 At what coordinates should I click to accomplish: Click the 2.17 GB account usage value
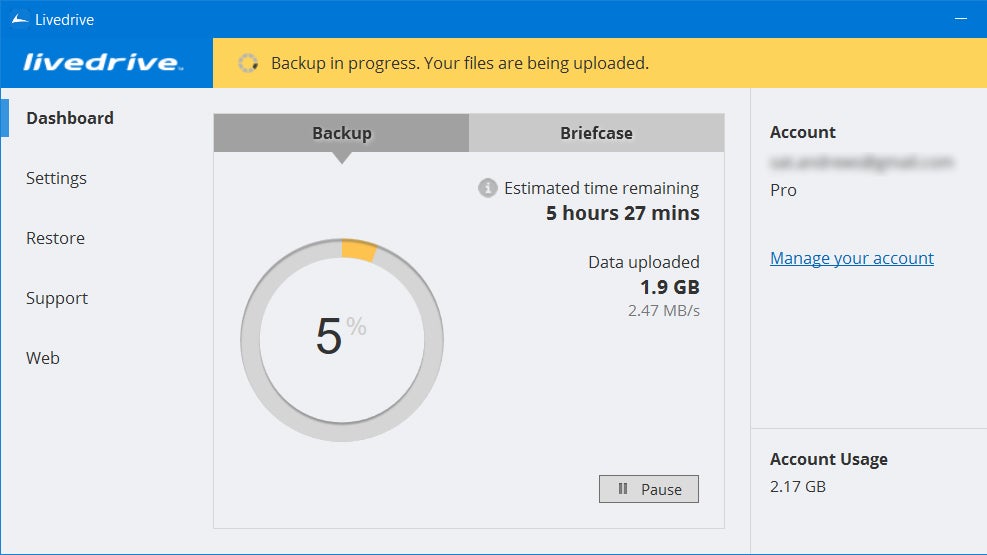pyautogui.click(x=798, y=486)
